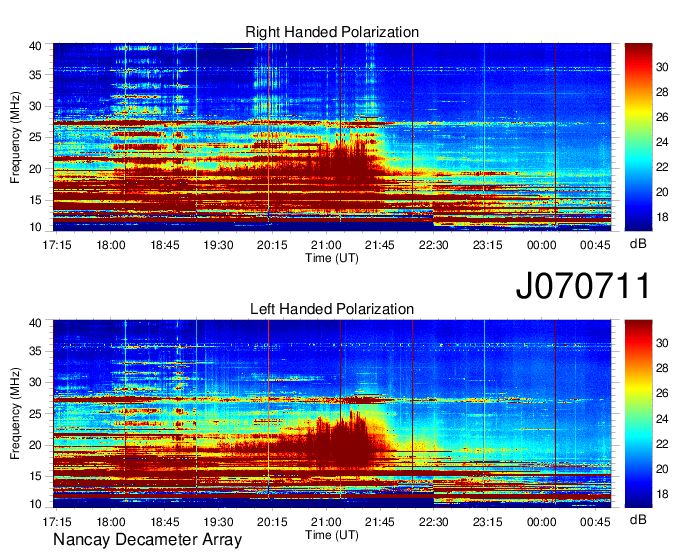
Task: Click "17:15" time tick of Right Handed plot
Action: [57, 245]
